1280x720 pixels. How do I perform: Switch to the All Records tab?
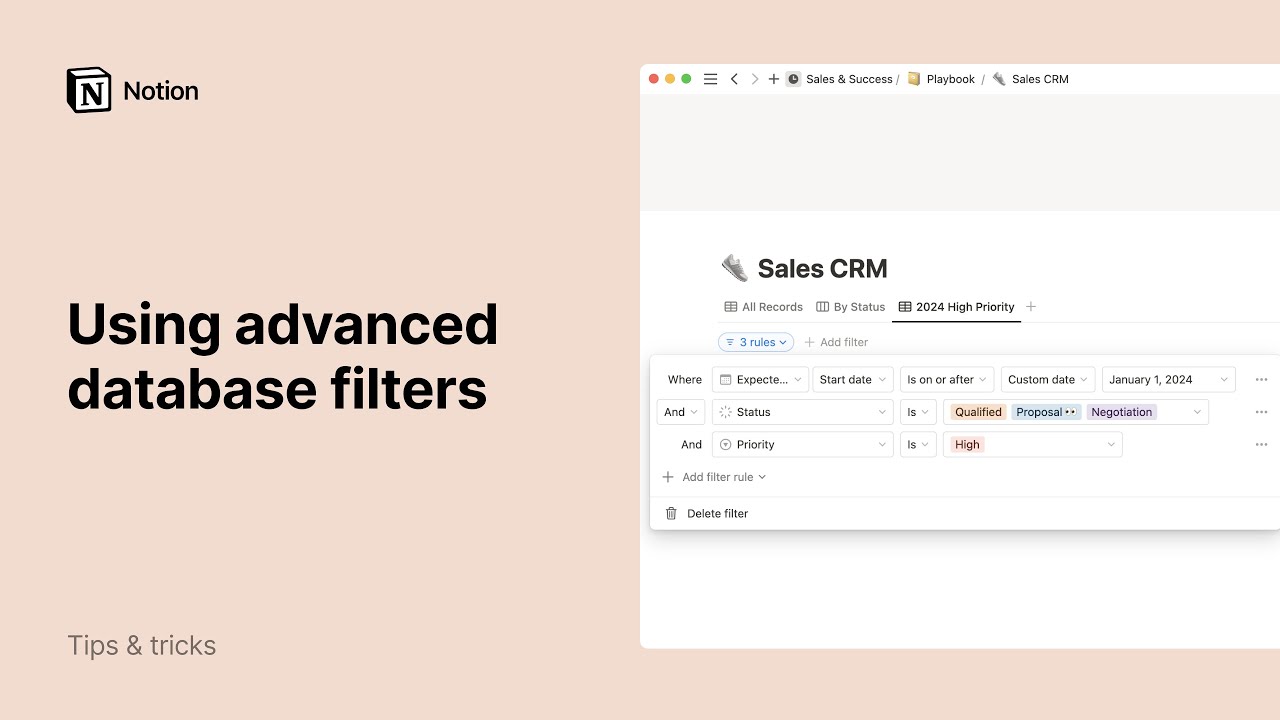pos(771,306)
